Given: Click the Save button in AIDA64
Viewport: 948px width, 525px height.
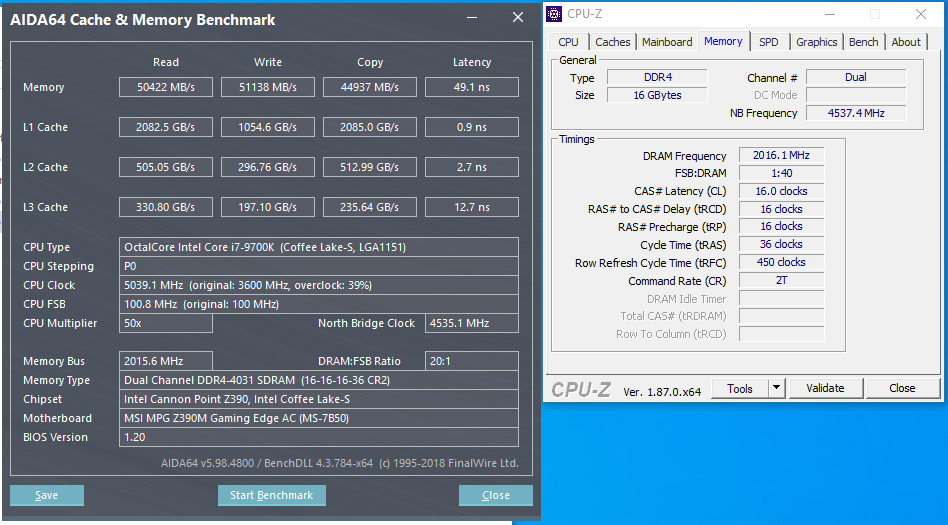Looking at the screenshot, I should [47, 495].
